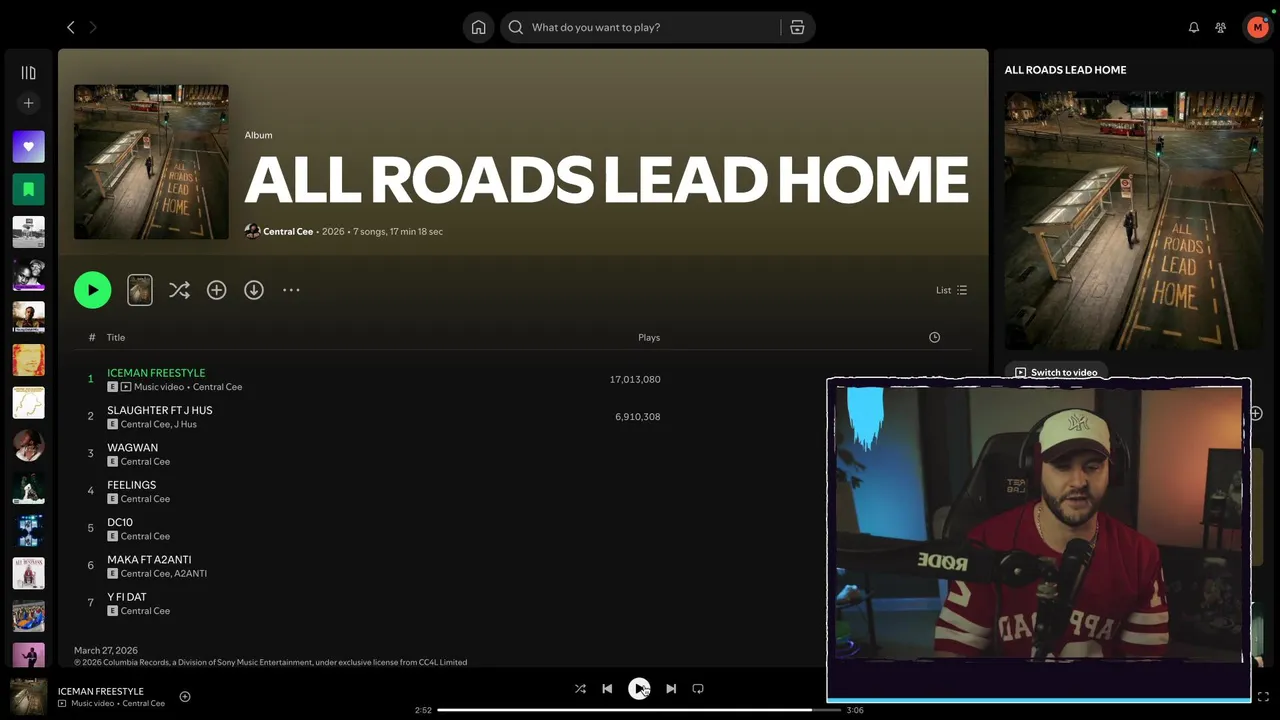1280x720 pixels.
Task: Open the friends activity icon
Action: (1220, 27)
